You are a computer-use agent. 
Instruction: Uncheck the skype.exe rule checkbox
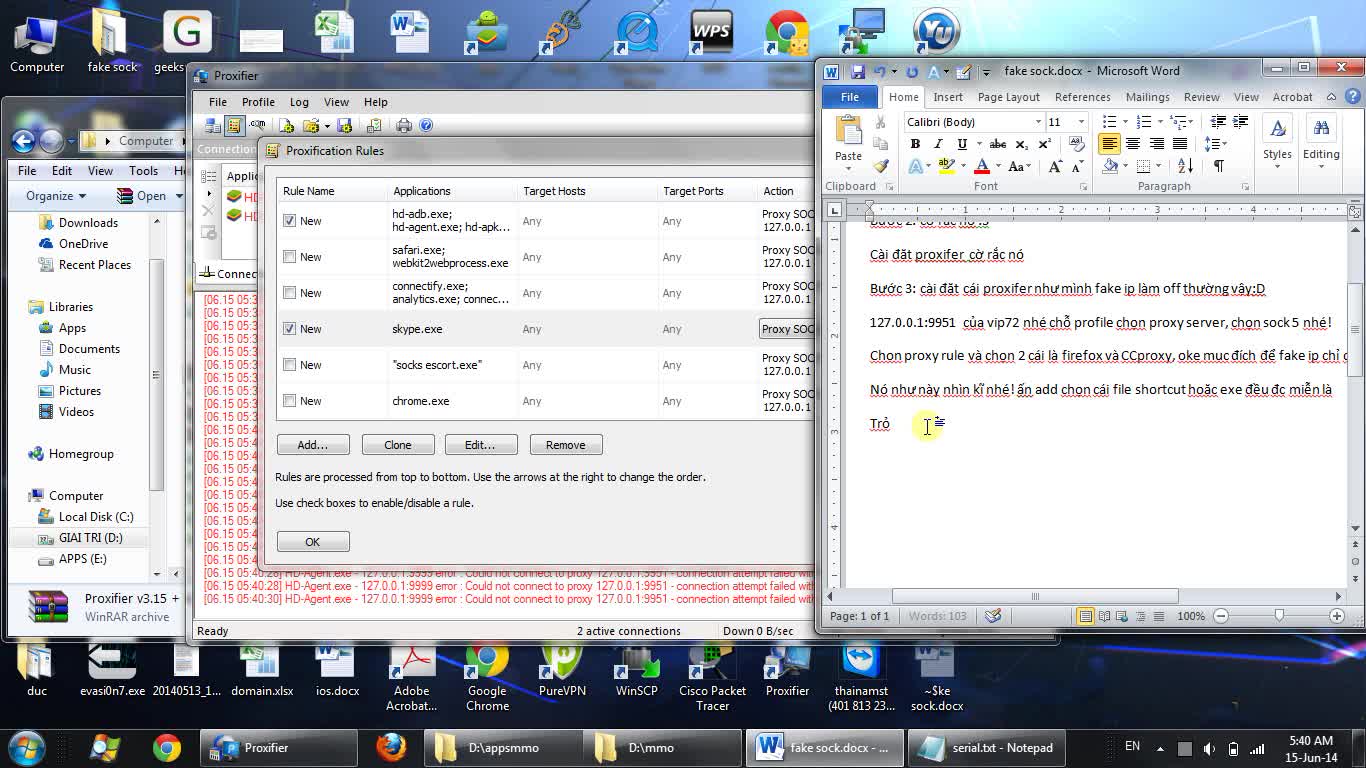tap(290, 328)
